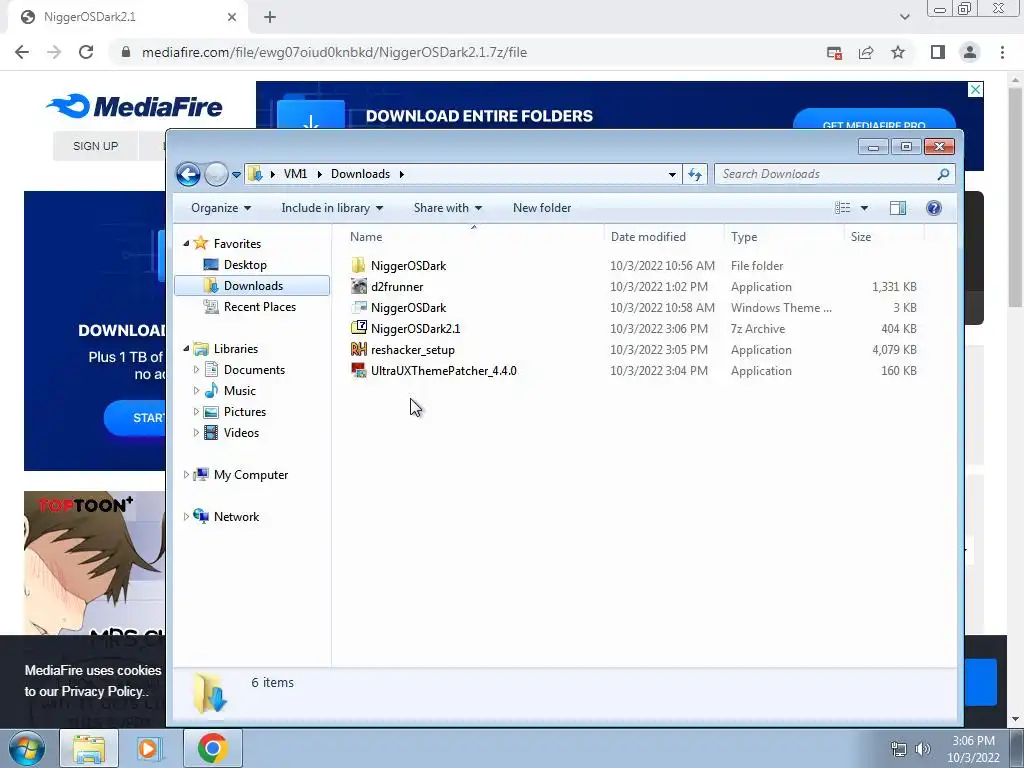Click Chrome's back arrow

22,52
